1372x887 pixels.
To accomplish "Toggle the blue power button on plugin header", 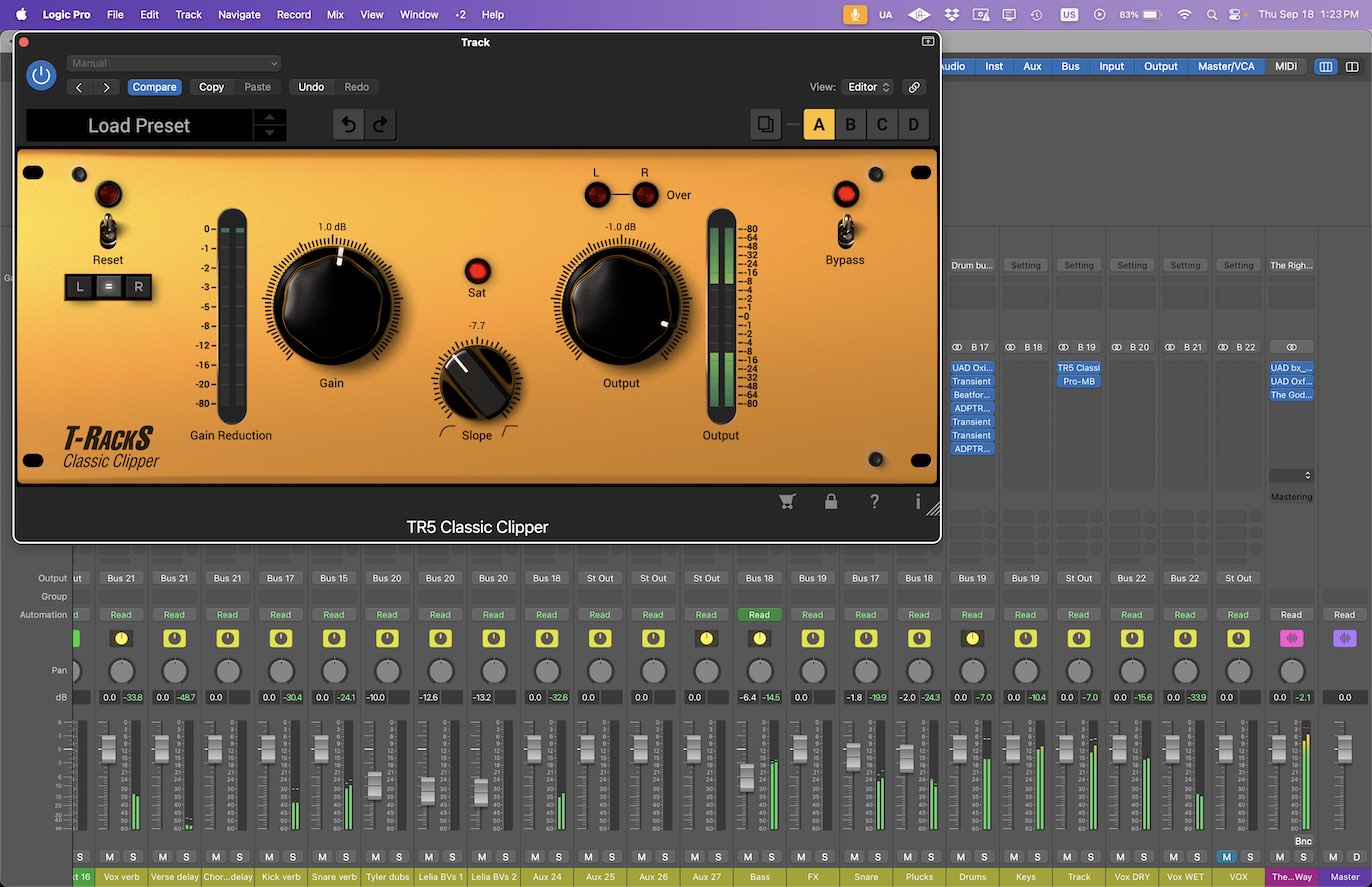I will tap(41, 75).
